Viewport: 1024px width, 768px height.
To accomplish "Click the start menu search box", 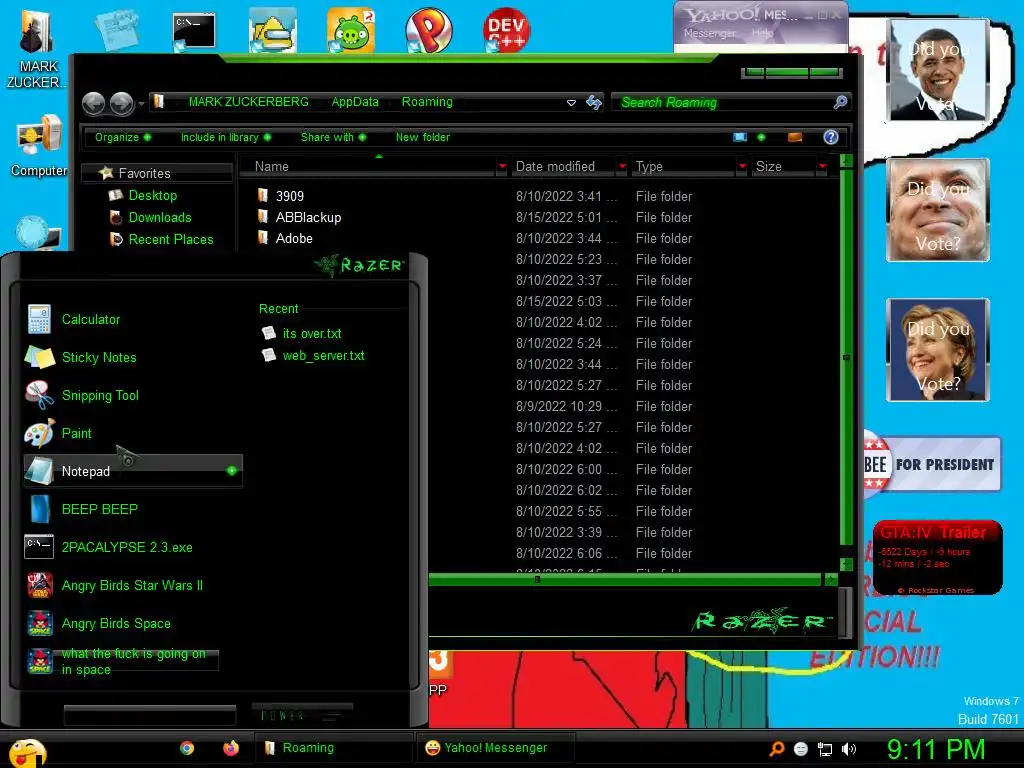I will click(150, 715).
